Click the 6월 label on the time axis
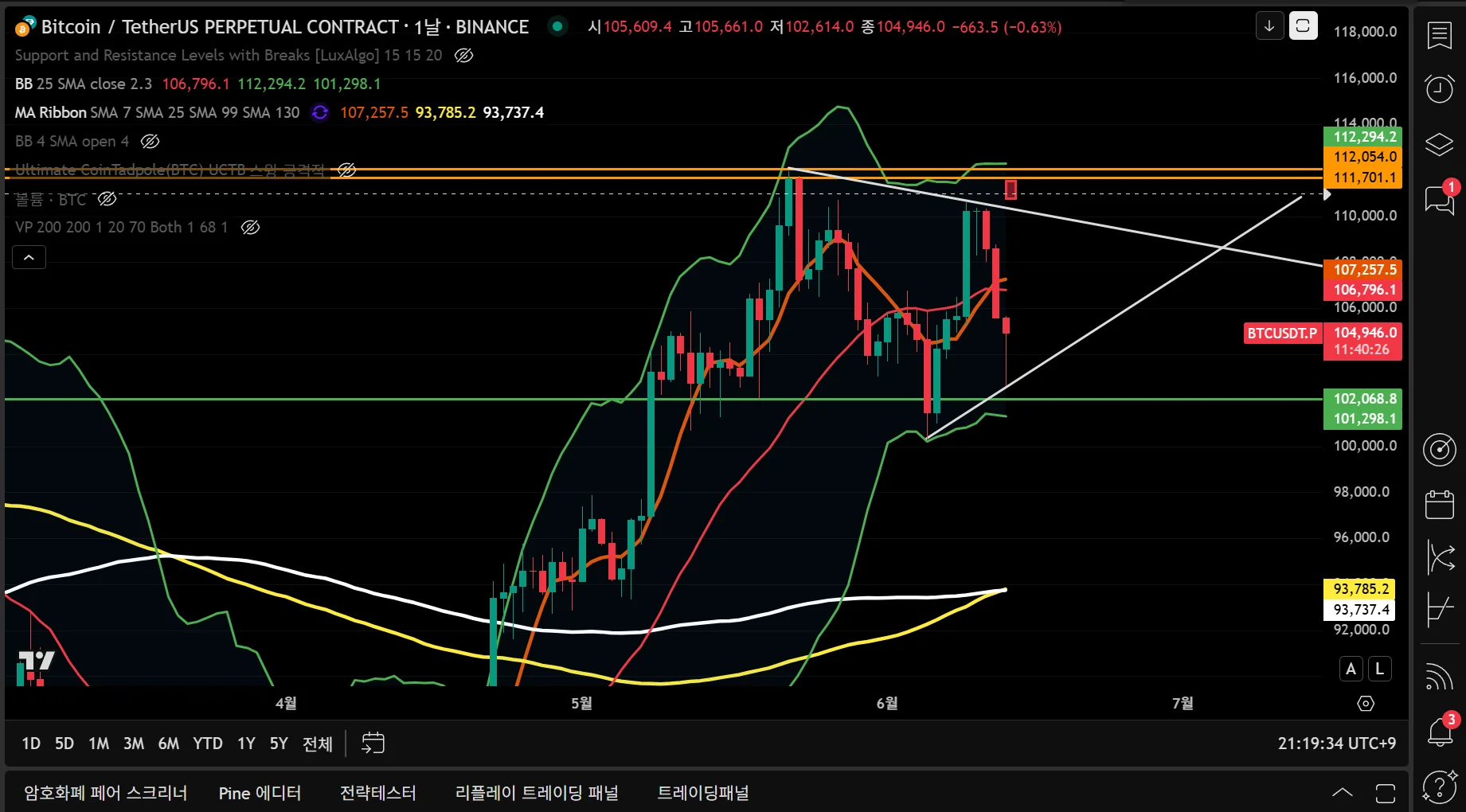Viewport: 1466px width, 812px height. (x=887, y=703)
